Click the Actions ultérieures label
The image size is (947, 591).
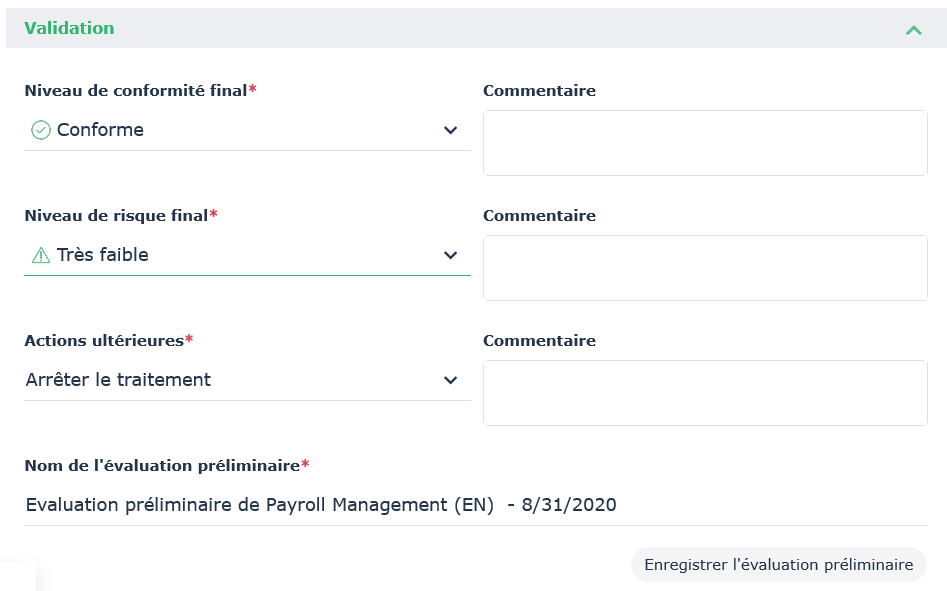point(104,340)
